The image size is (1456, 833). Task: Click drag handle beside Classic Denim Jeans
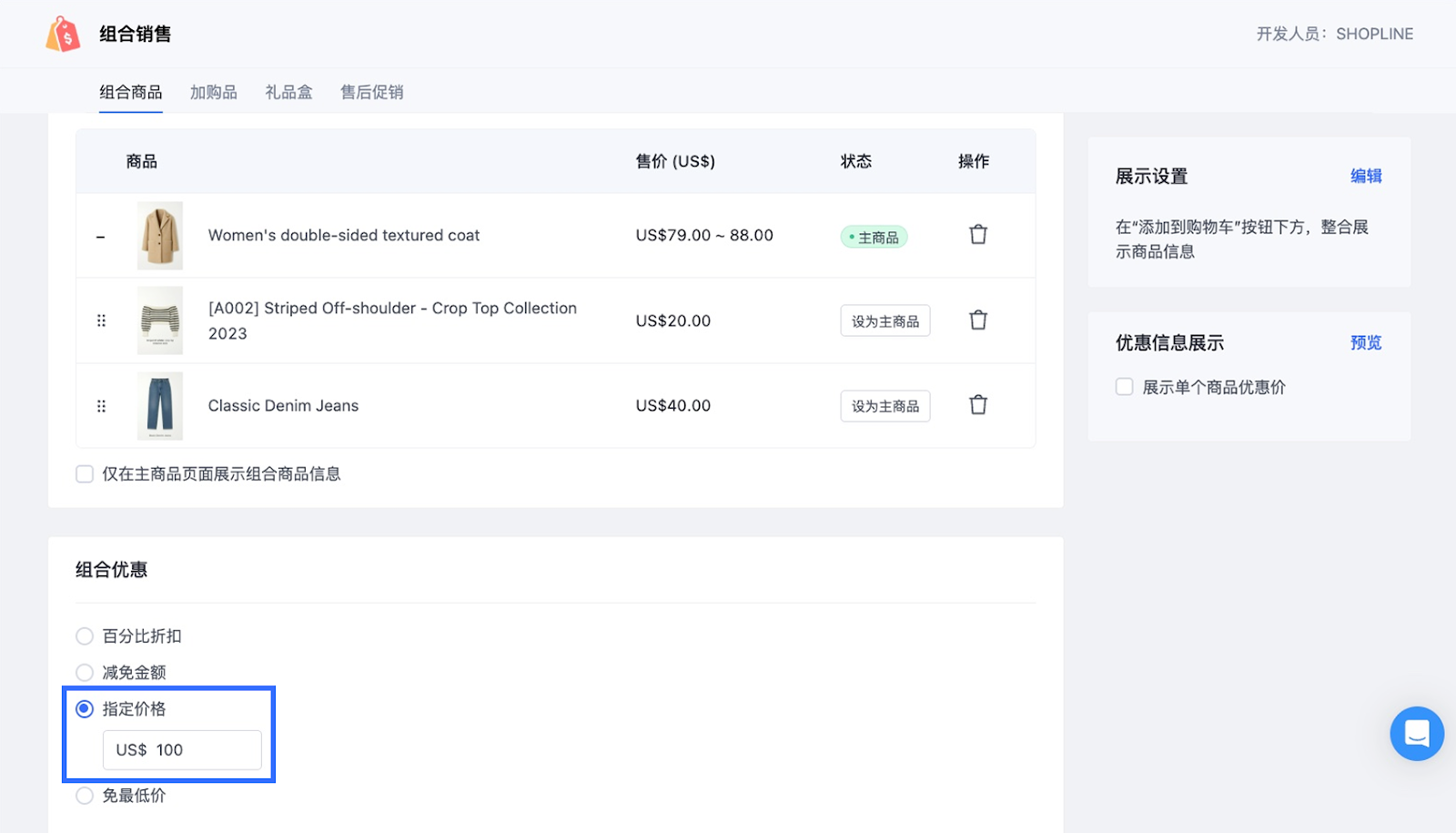coord(101,406)
